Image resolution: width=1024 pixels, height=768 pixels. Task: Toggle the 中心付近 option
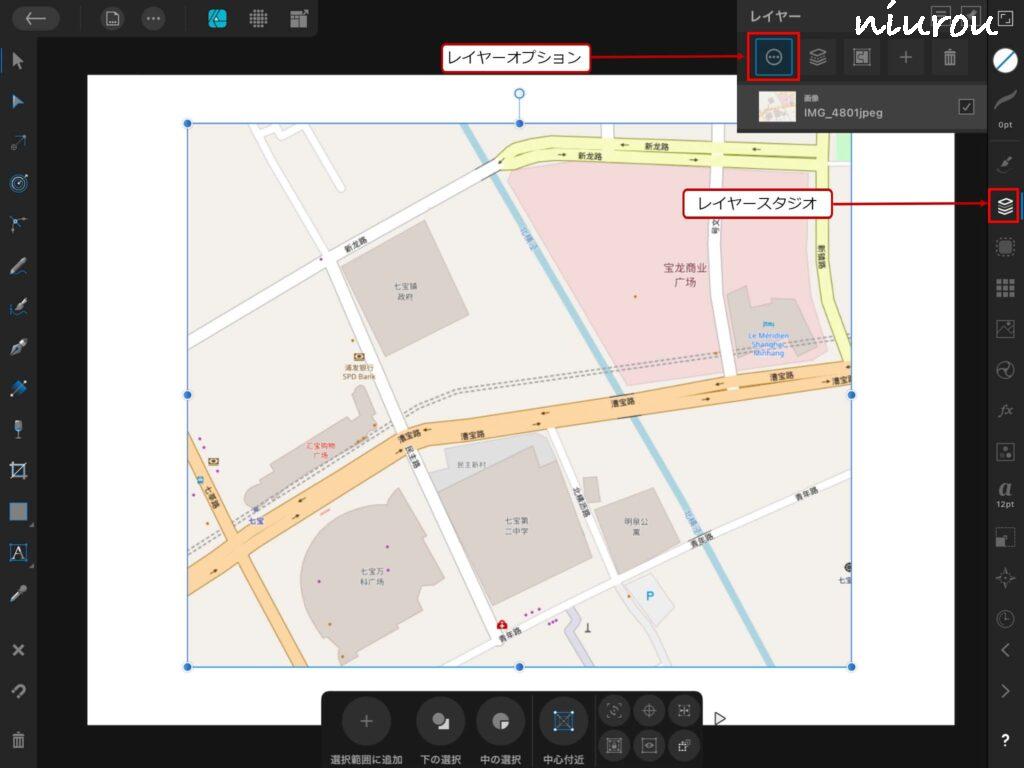pos(563,721)
